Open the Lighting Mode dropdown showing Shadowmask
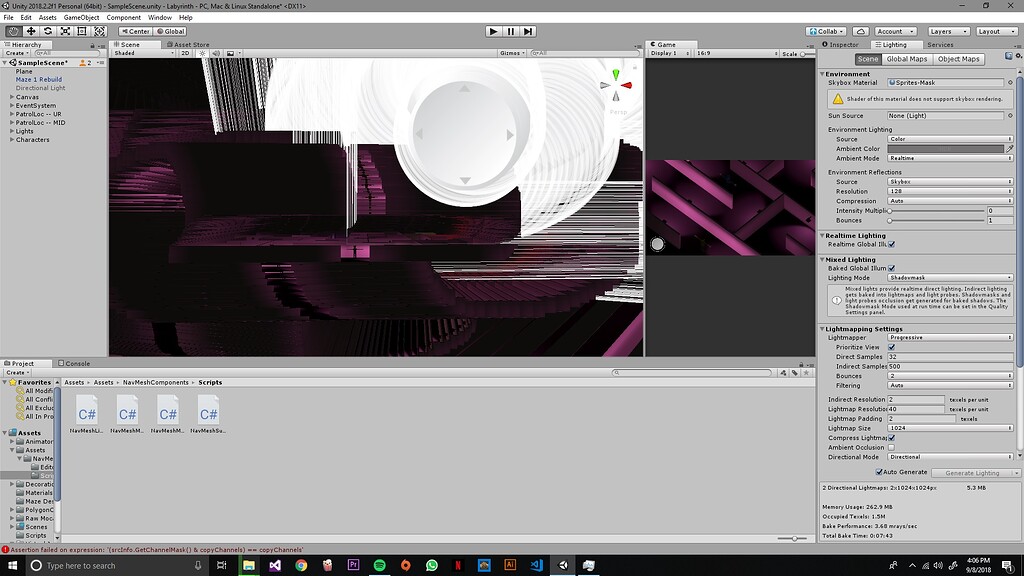This screenshot has width=1024, height=576. pyautogui.click(x=950, y=277)
